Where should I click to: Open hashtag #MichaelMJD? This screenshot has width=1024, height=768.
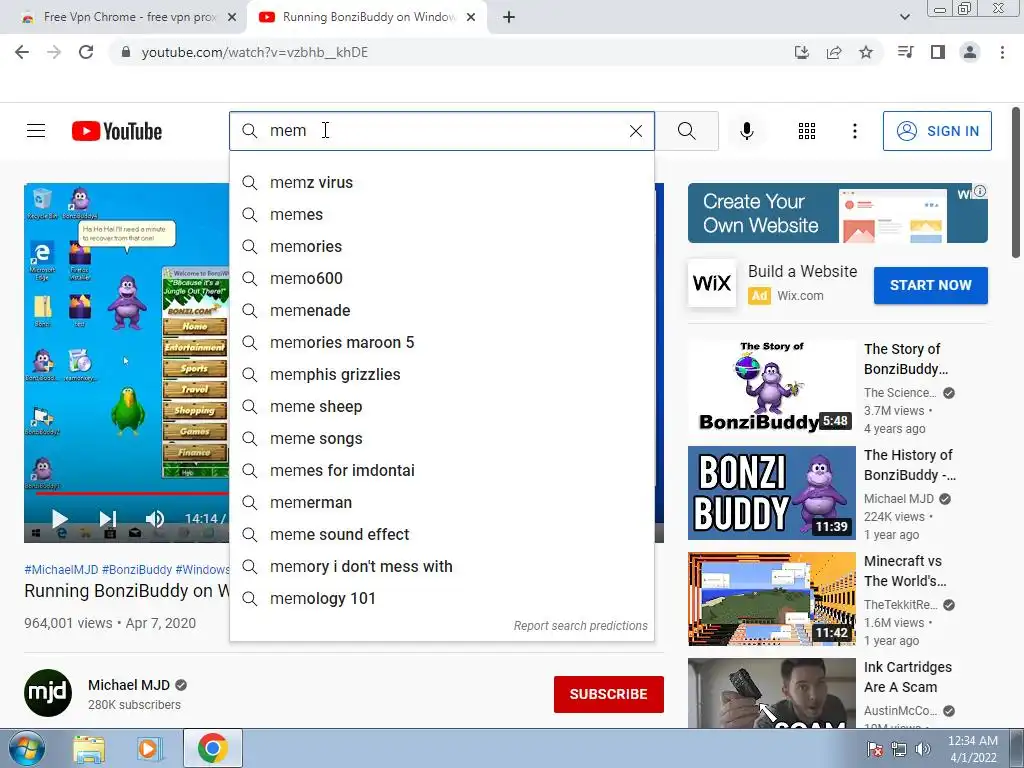pos(61,569)
